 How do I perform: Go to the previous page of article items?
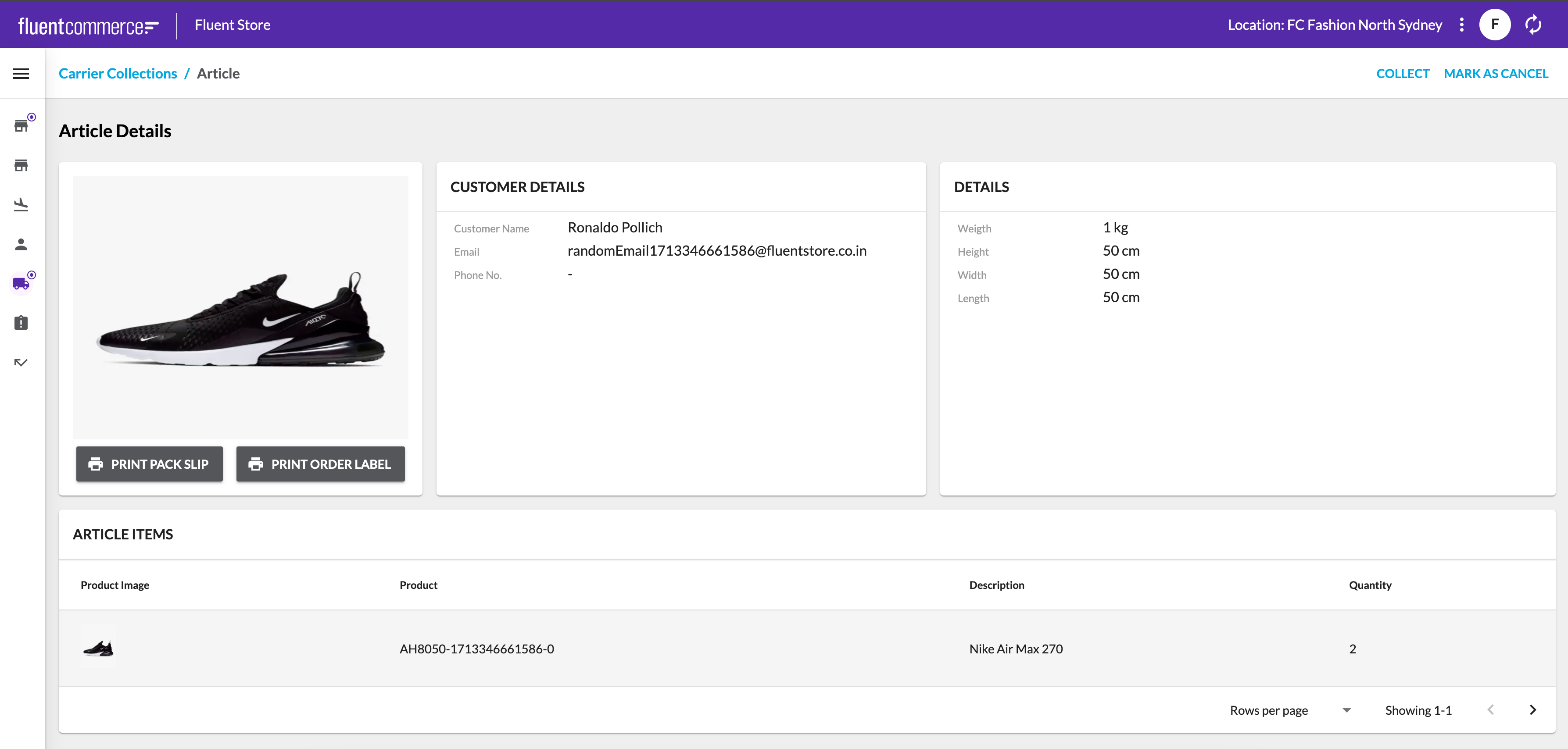click(x=1490, y=710)
